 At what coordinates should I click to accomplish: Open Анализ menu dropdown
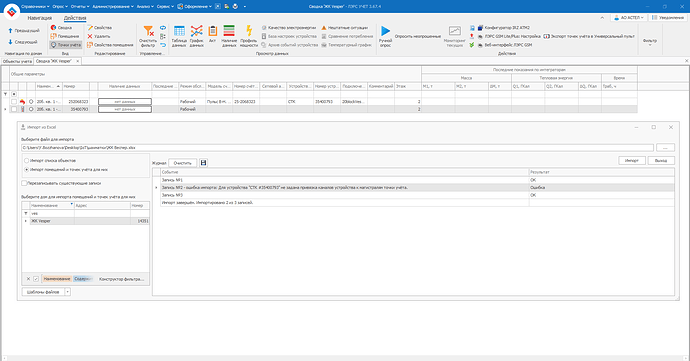coord(145,6)
